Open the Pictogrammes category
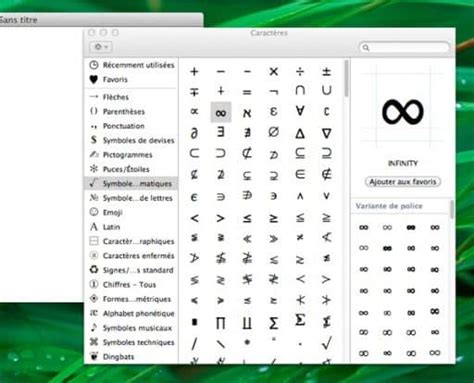The image size is (474, 383). tap(132, 155)
